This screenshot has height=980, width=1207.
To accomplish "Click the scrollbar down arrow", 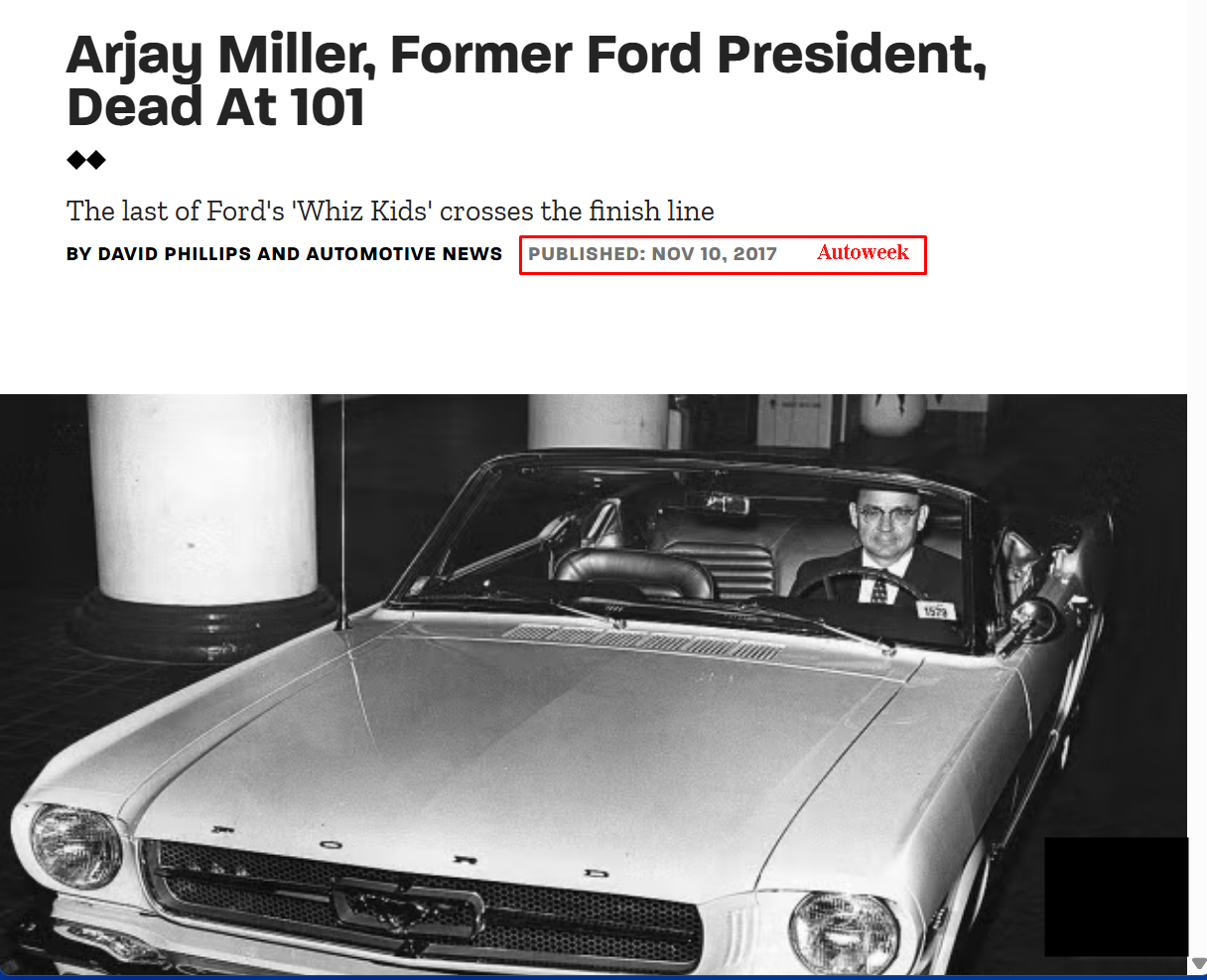I will (1197, 963).
